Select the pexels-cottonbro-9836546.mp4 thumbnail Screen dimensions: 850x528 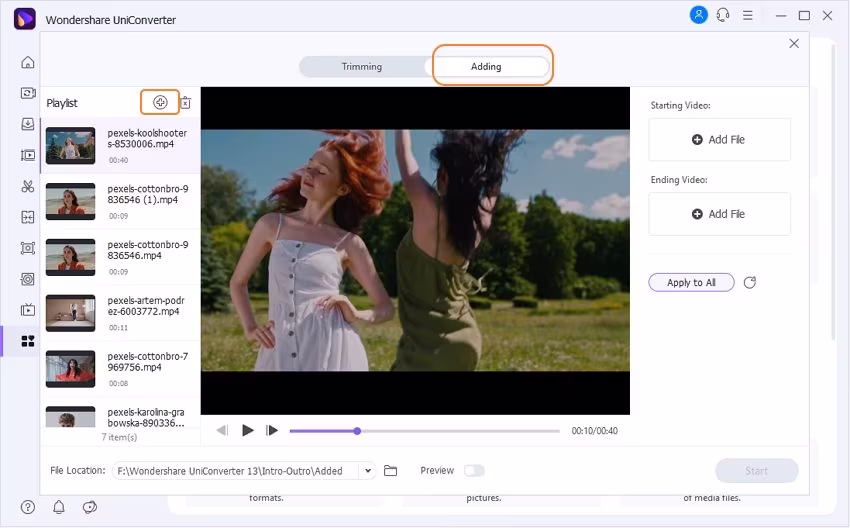click(70, 257)
